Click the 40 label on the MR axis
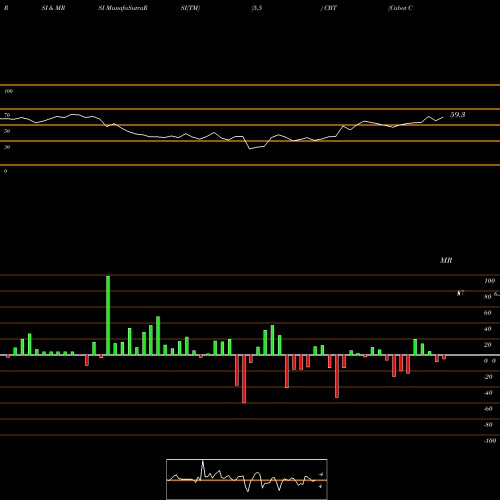The image size is (500, 500). click(x=488, y=329)
